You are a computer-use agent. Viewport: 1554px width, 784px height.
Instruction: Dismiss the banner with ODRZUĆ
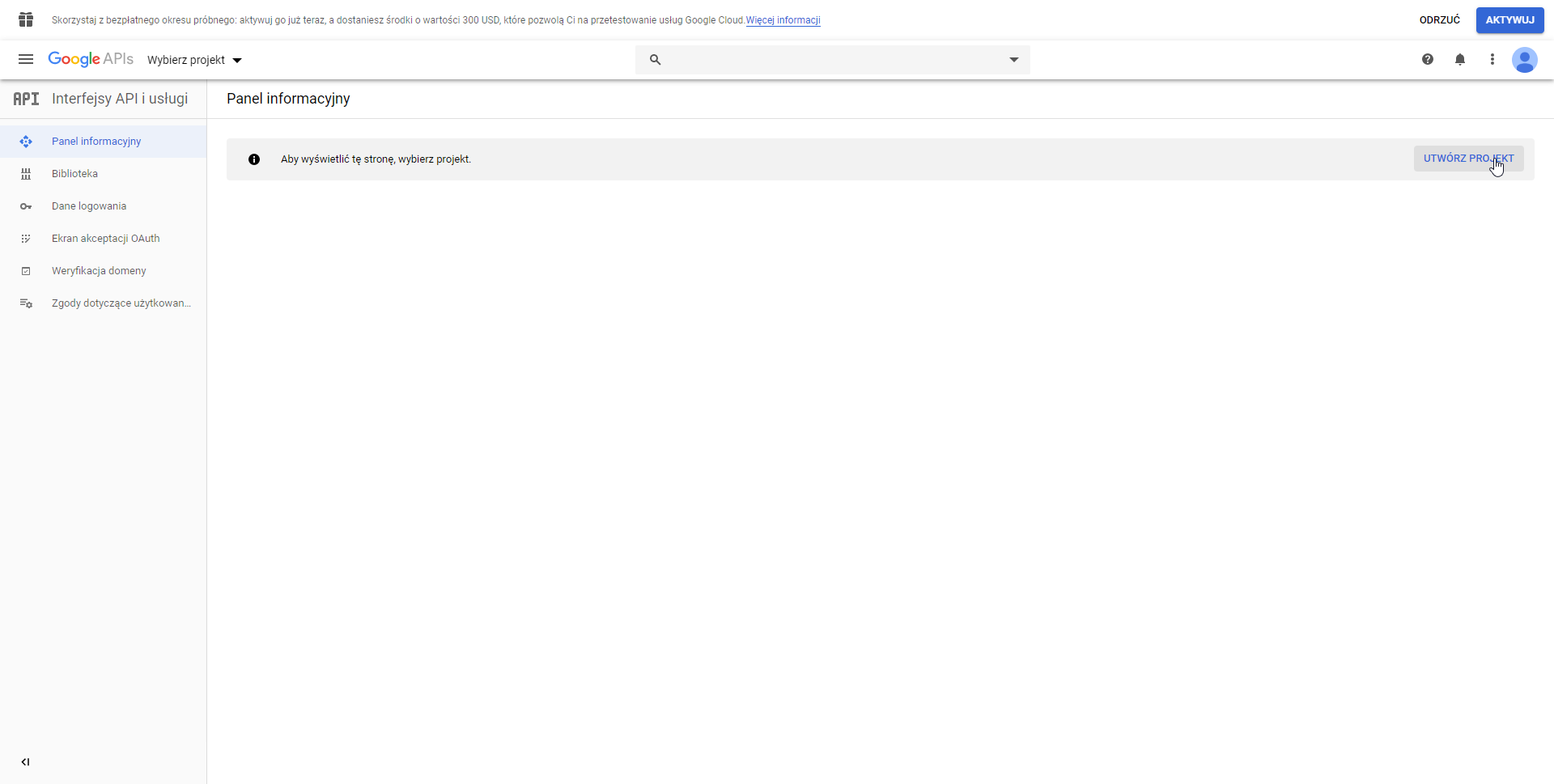coord(1439,20)
